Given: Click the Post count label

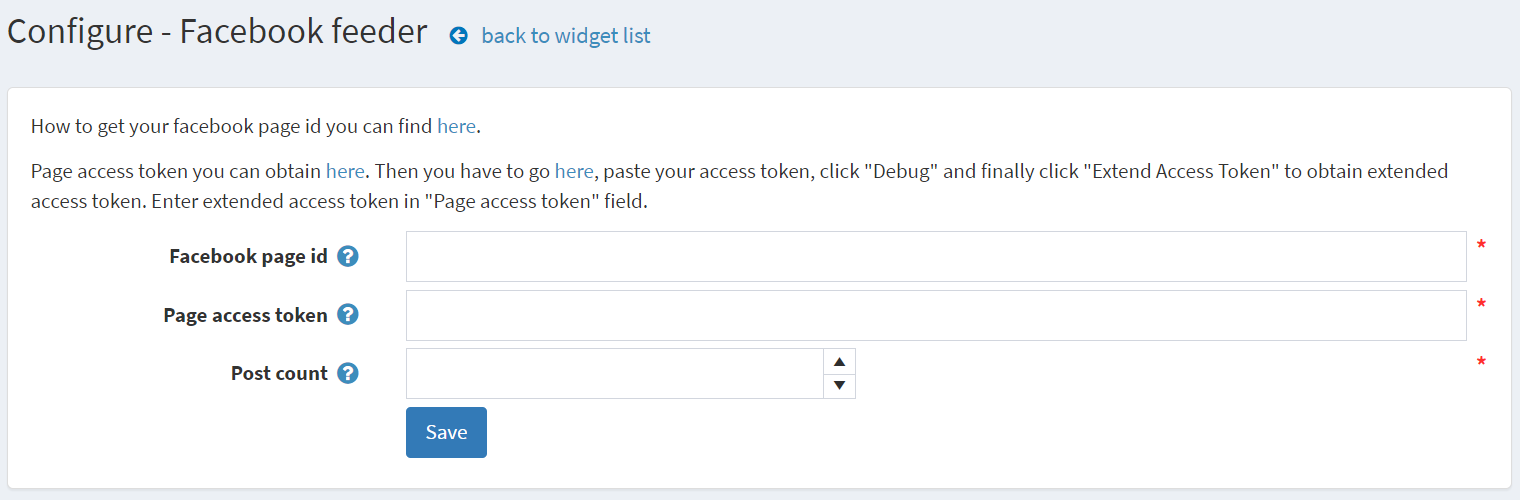Looking at the screenshot, I should point(280,373).
